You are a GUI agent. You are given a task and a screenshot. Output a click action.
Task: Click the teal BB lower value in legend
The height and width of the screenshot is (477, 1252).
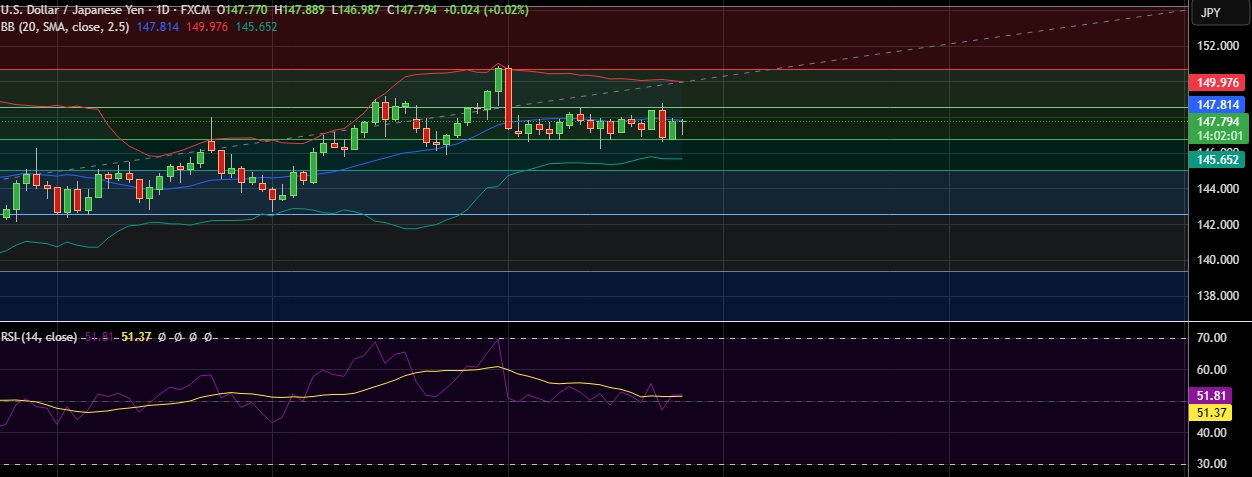tap(256, 27)
